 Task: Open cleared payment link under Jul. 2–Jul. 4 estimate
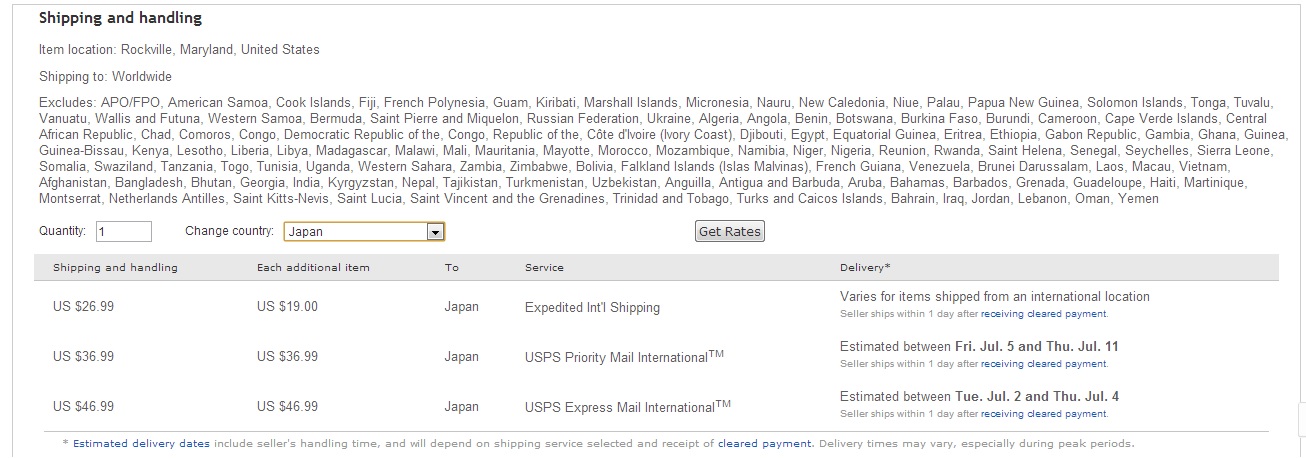[1043, 414]
